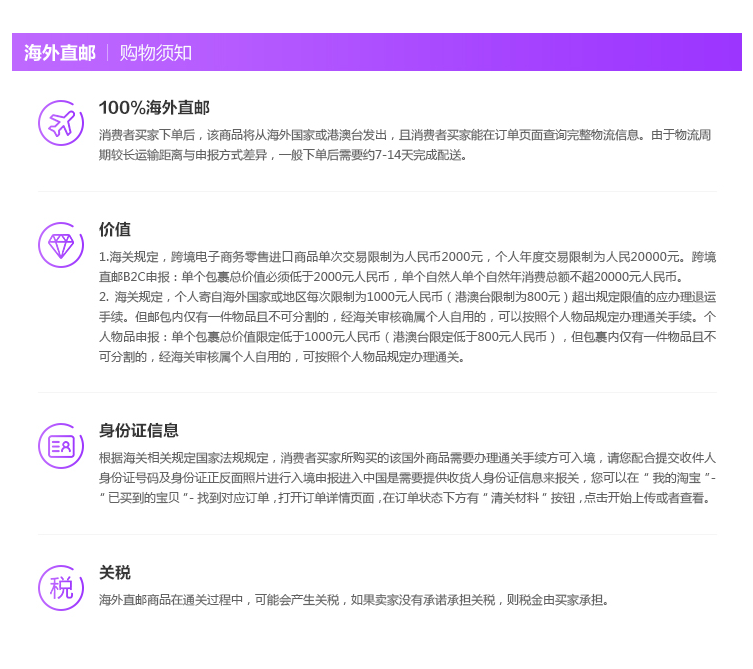Click line starting 直邮B2C申报

391,277
